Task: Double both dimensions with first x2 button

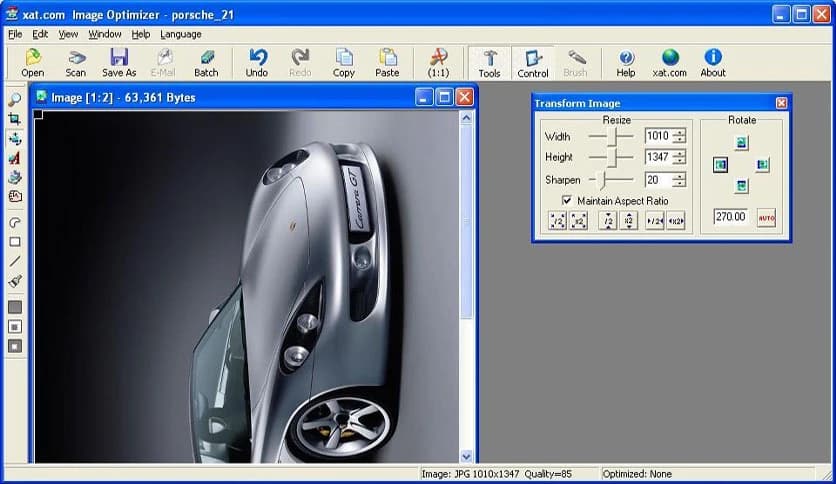Action: click(579, 220)
